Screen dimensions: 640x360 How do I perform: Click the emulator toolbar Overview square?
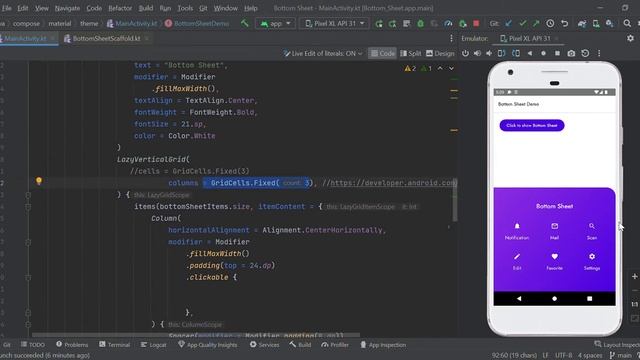[x=557, y=53]
